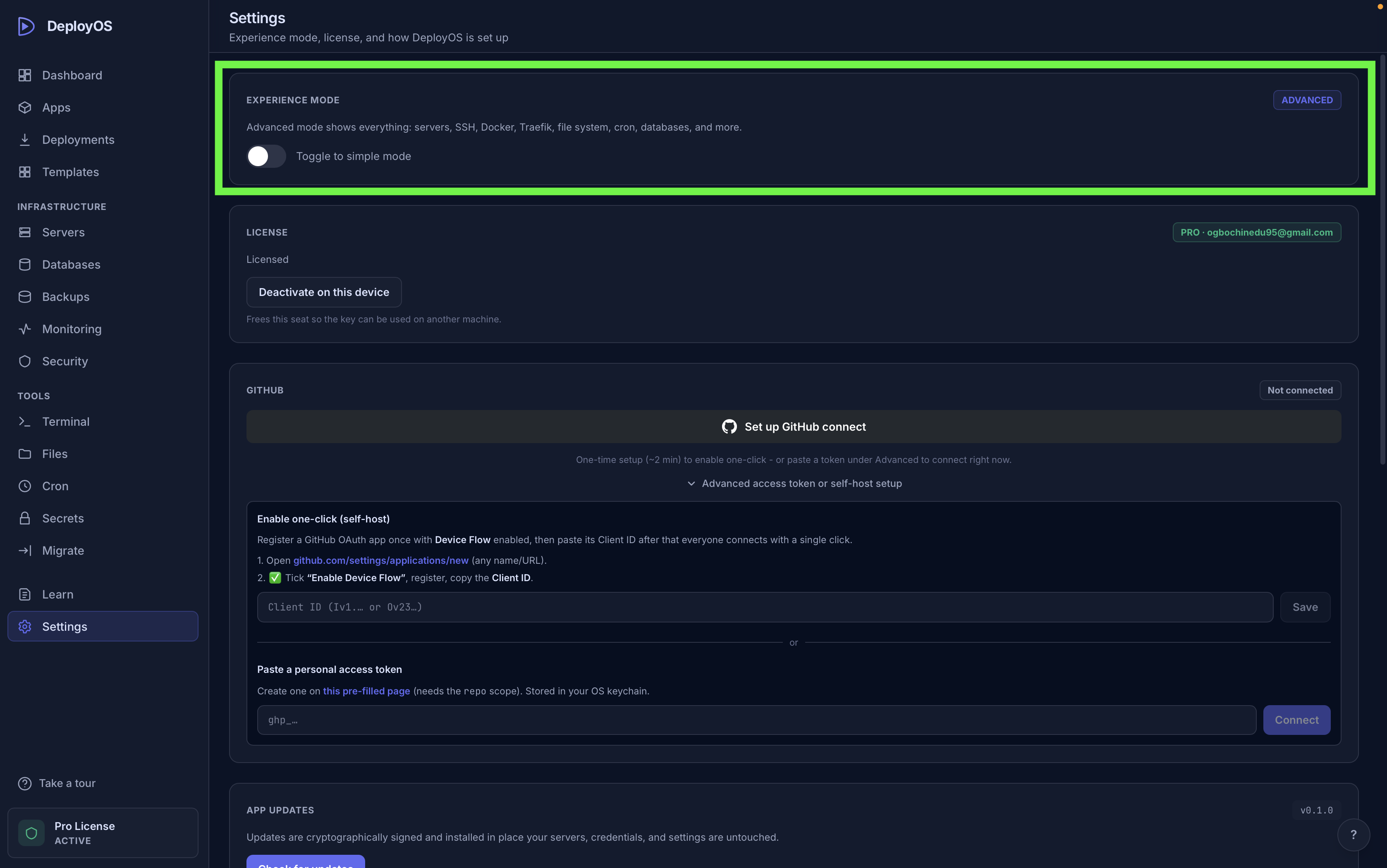This screenshot has height=868, width=1387.
Task: Click "Enable one-click (self-host)" heading
Action: pos(323,519)
